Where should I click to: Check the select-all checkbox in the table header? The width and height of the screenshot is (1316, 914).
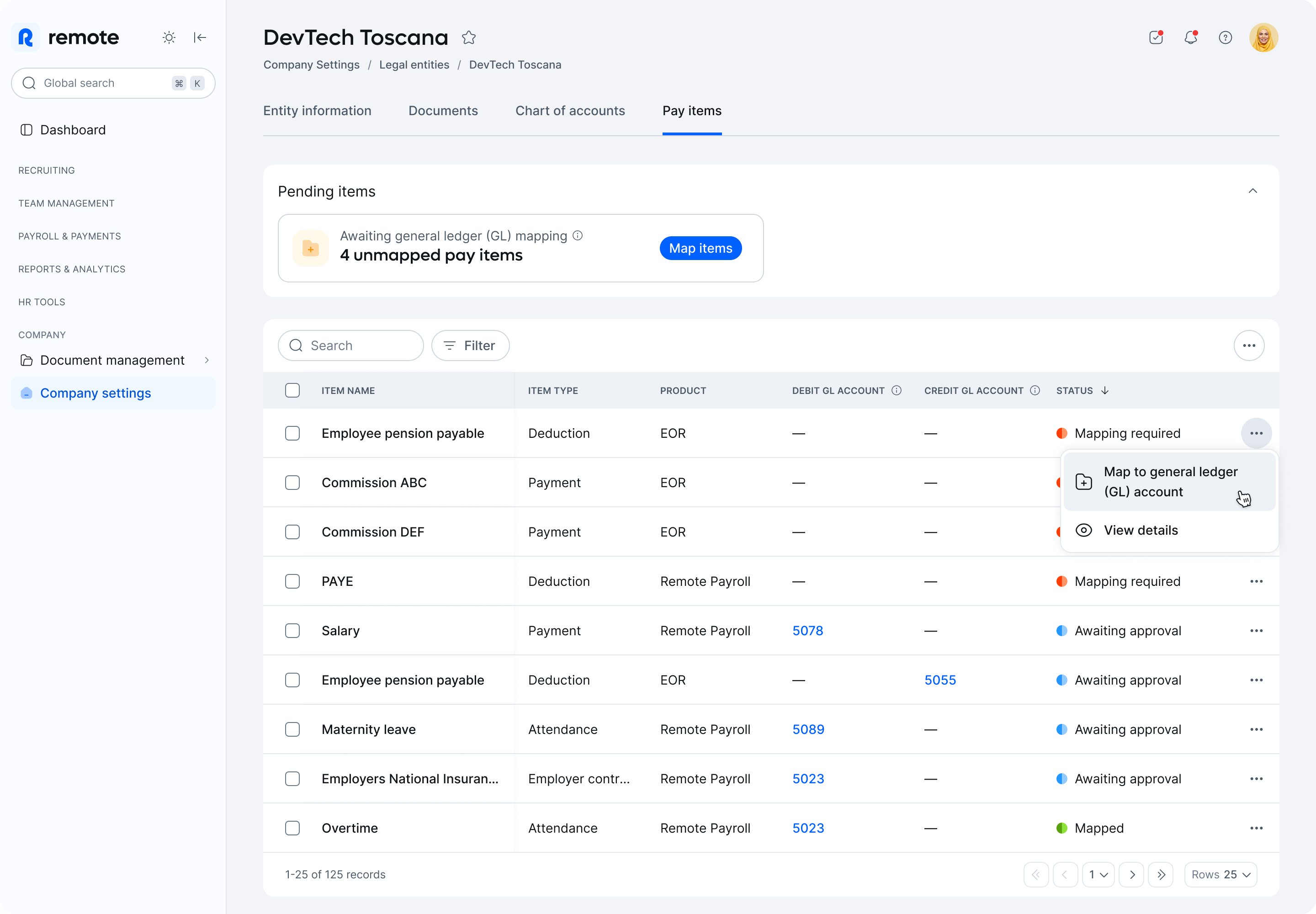[292, 391]
